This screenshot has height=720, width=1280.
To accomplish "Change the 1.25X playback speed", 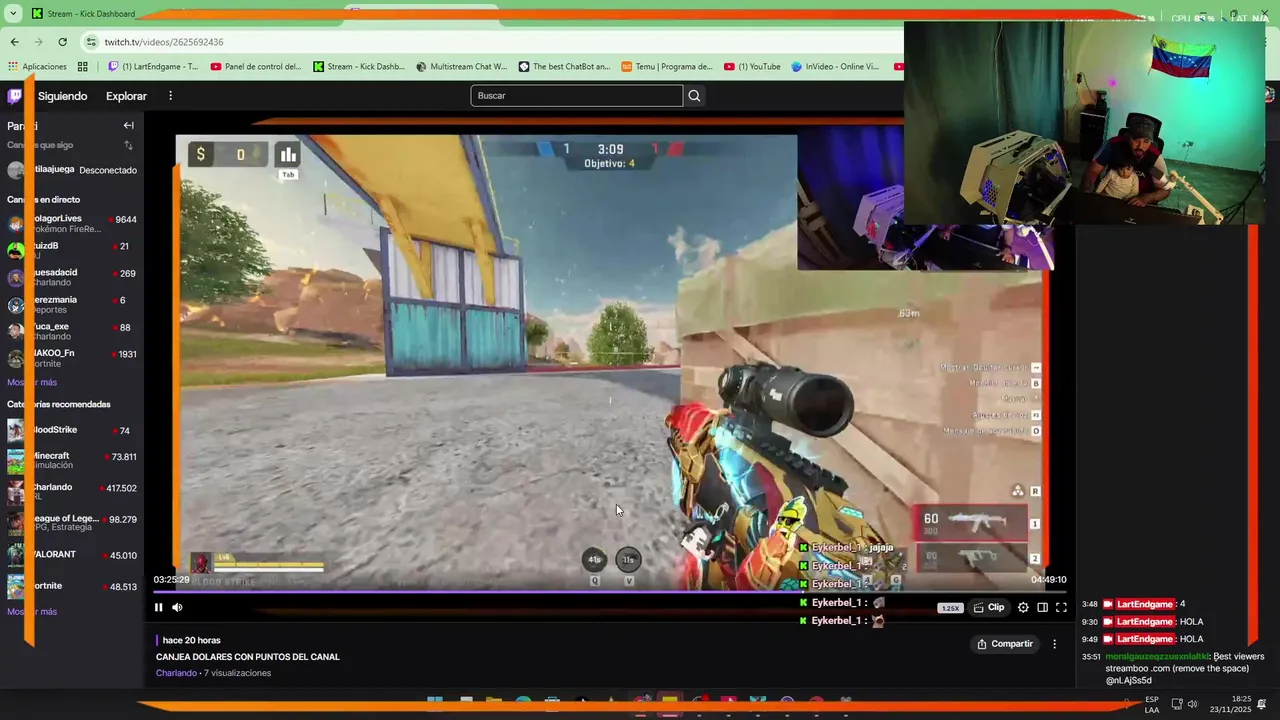I will (950, 608).
